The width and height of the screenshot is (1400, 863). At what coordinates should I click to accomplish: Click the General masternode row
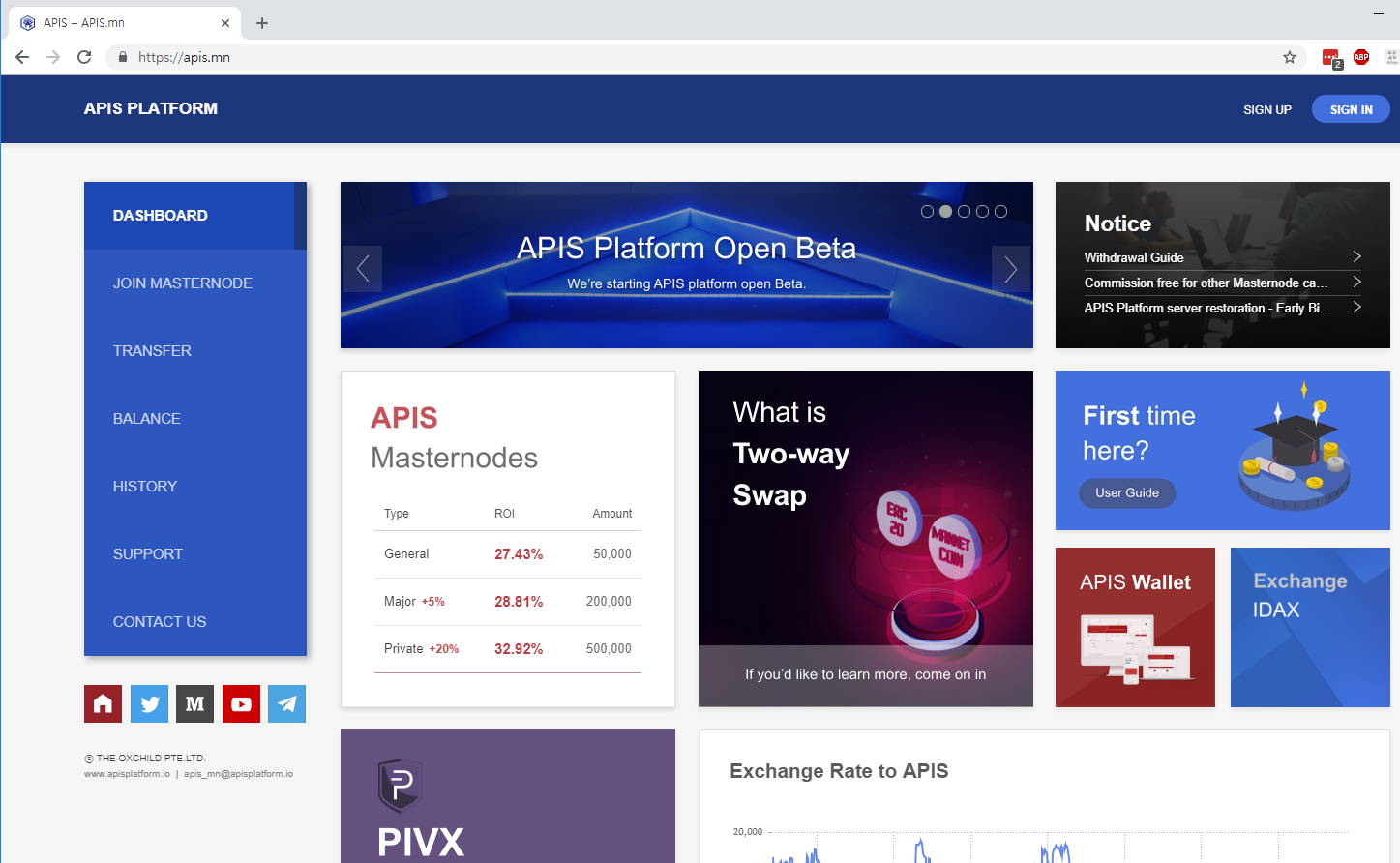tap(508, 554)
